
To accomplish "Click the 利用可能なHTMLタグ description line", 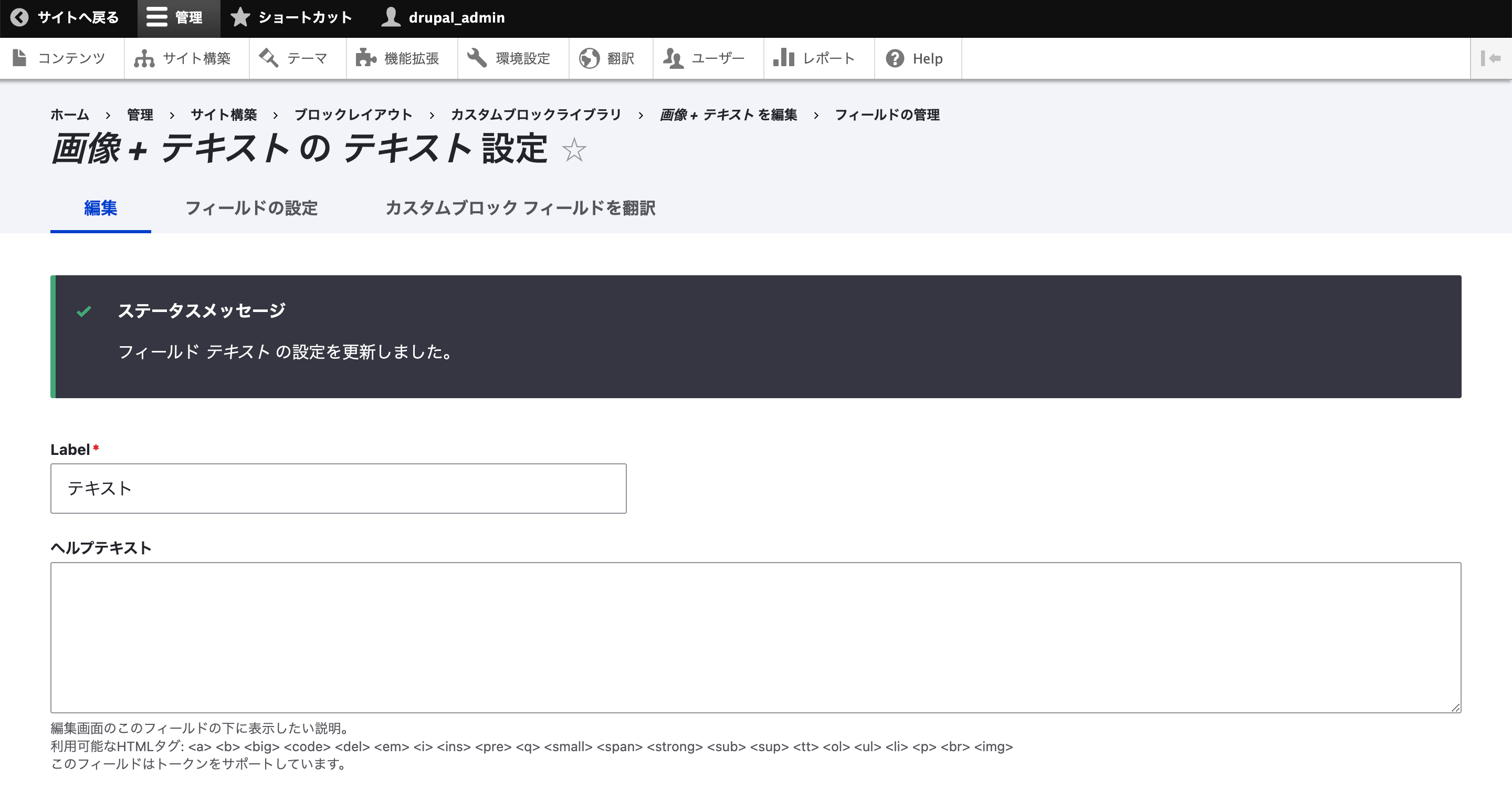I will pos(531,746).
